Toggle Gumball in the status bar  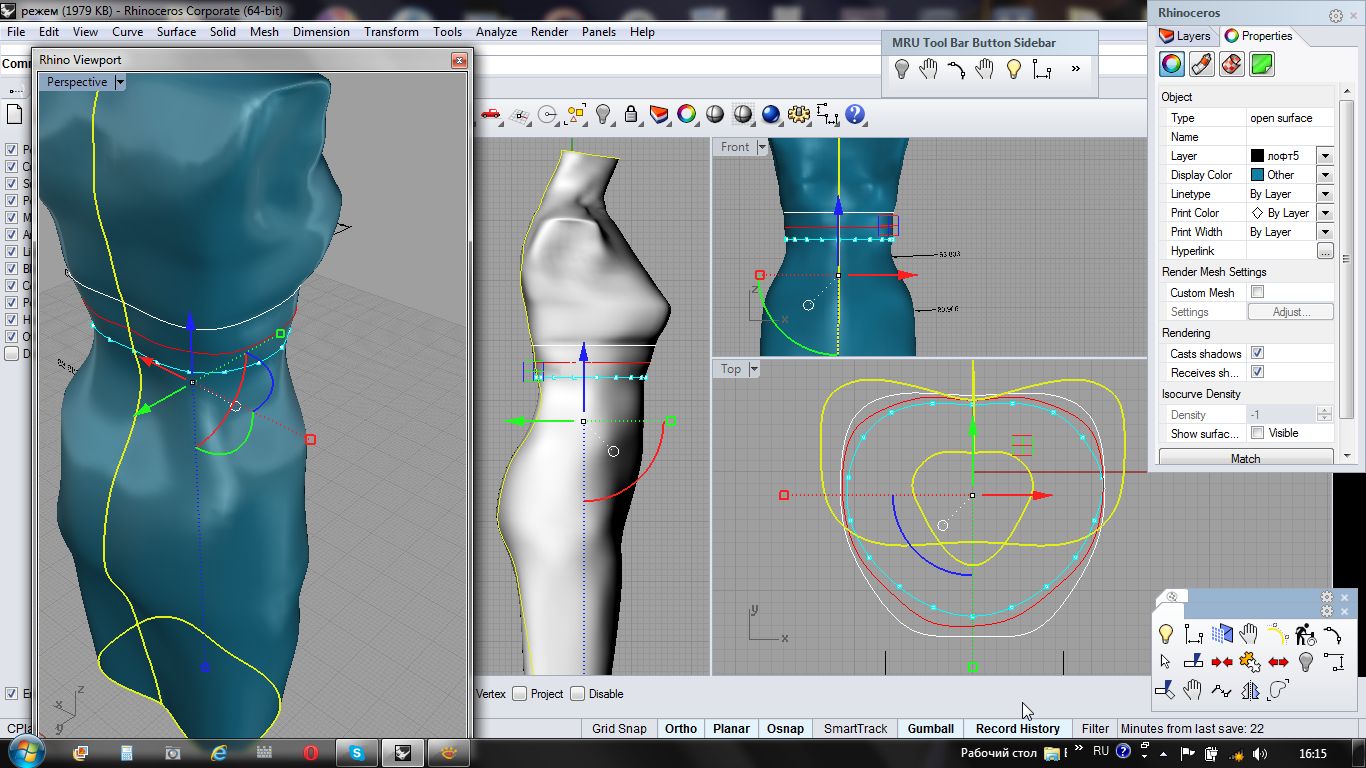click(x=930, y=729)
